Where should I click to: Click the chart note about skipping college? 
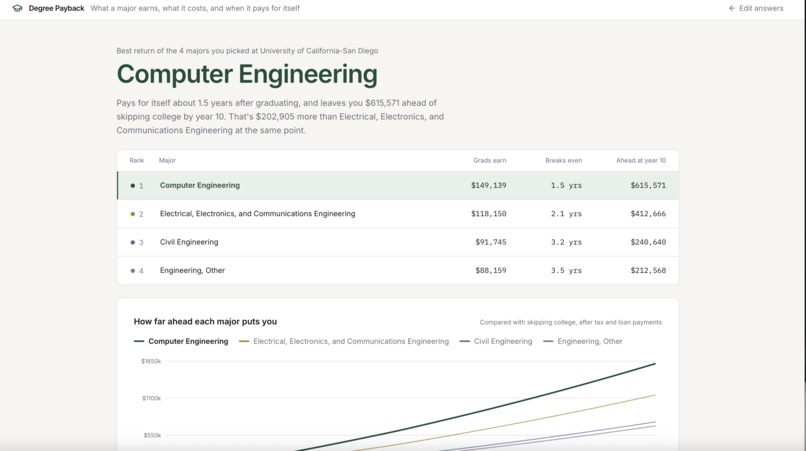point(571,322)
